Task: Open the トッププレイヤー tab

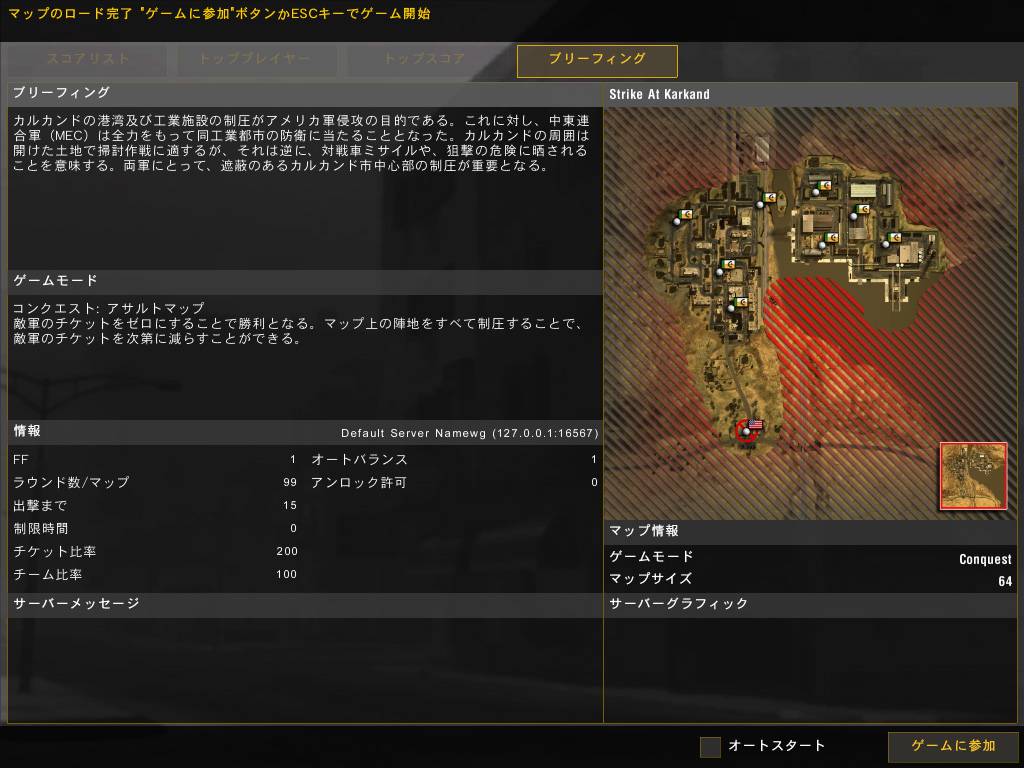Action: [256, 60]
